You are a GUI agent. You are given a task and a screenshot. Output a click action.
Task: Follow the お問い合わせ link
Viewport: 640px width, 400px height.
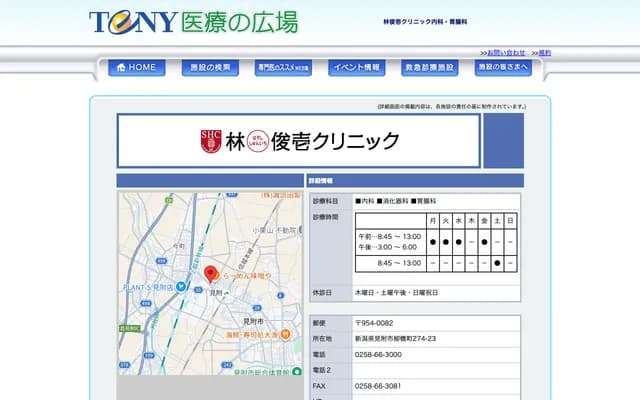click(506, 53)
